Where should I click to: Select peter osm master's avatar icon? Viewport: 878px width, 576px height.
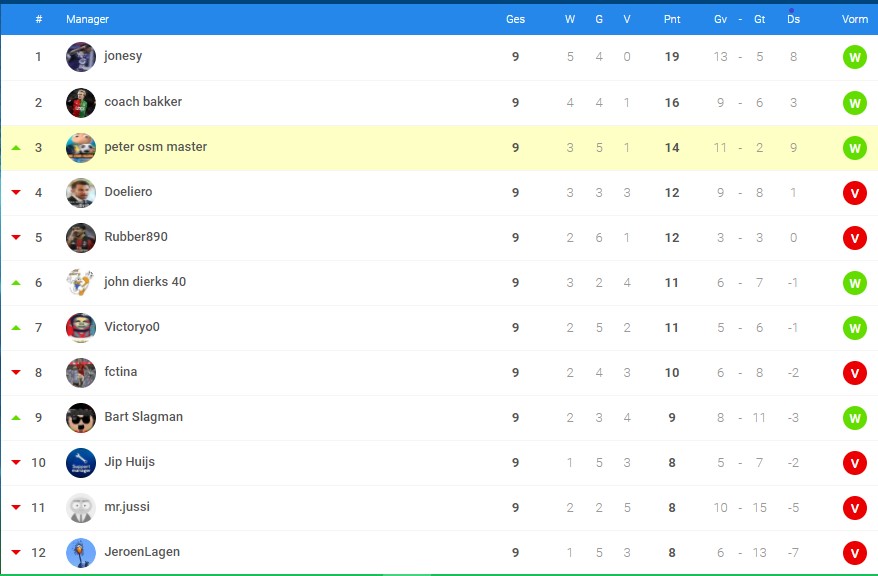81,148
